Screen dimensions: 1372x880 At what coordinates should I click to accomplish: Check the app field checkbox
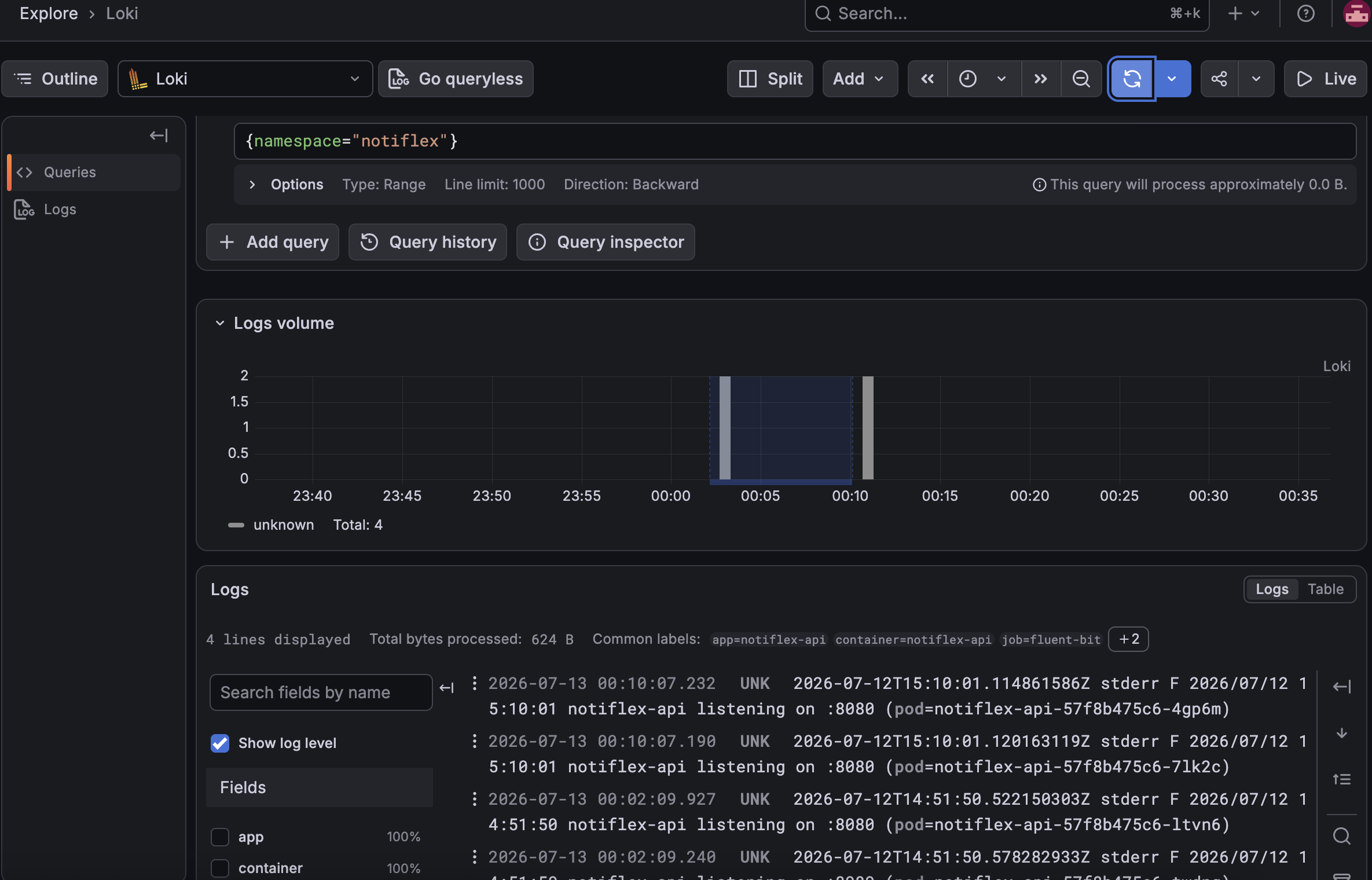tap(220, 837)
